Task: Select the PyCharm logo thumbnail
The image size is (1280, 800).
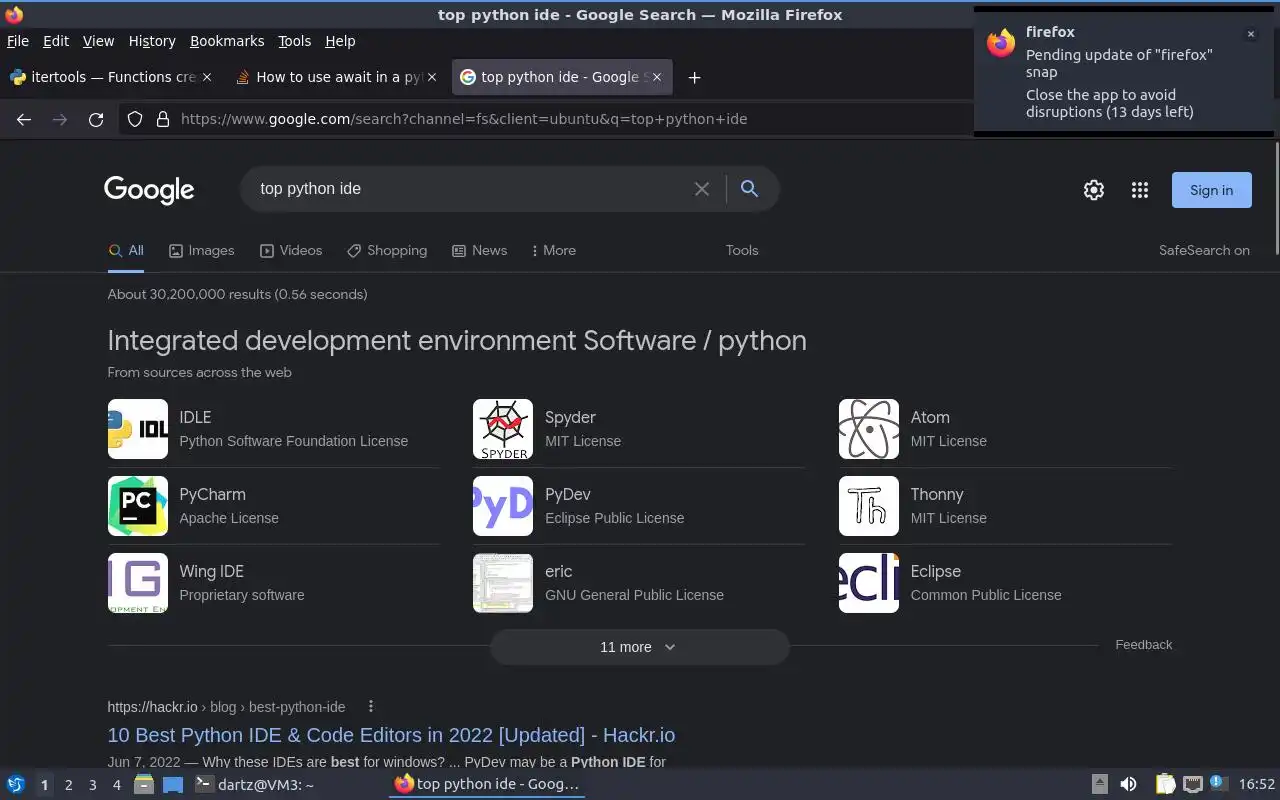Action: [138, 506]
